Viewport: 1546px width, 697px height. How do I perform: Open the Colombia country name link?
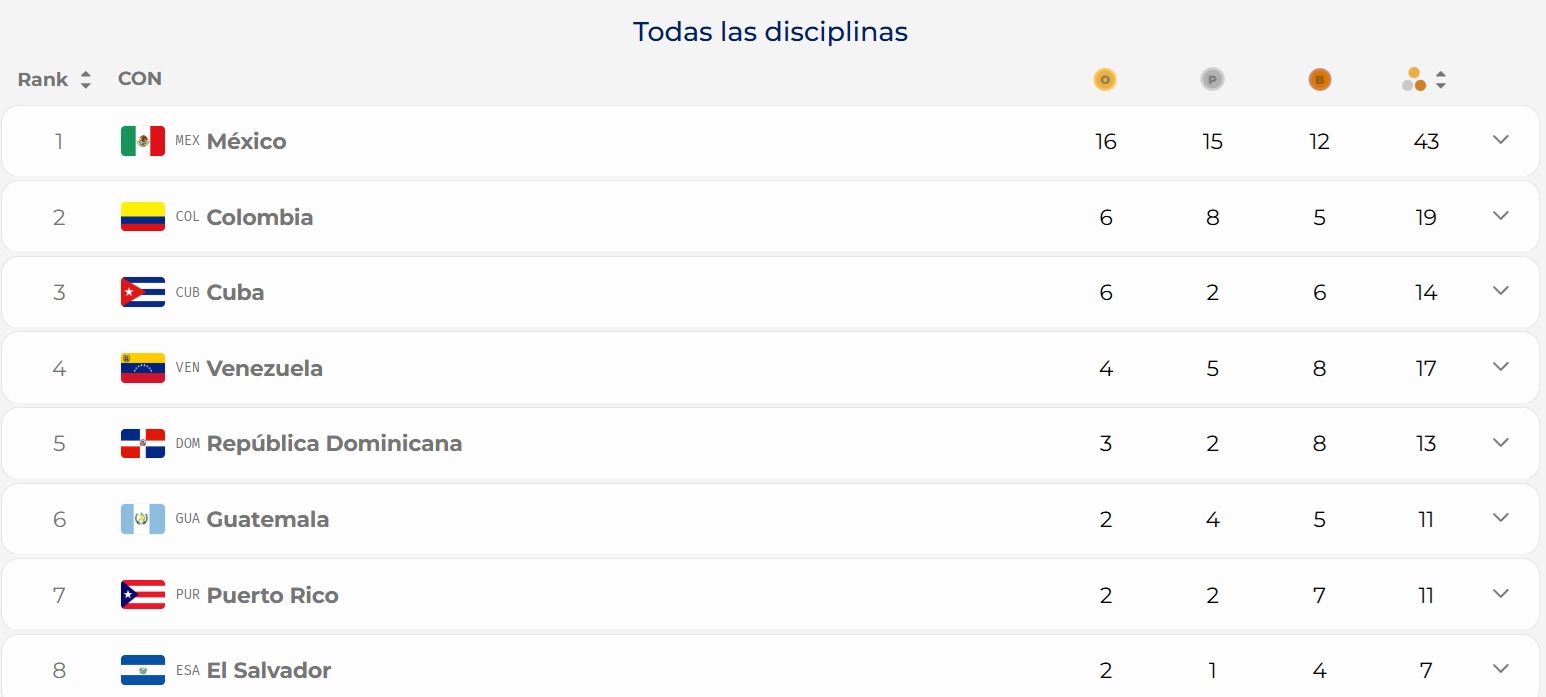coord(260,217)
